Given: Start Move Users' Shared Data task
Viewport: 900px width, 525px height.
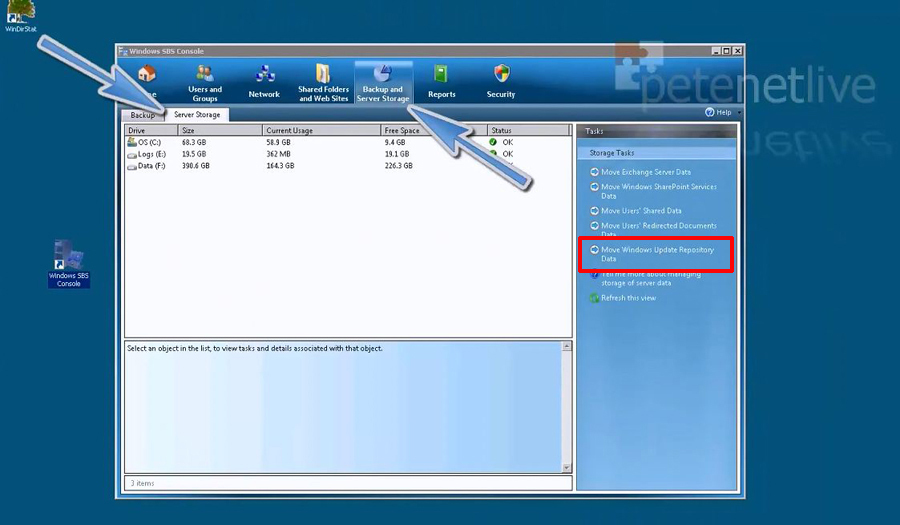Looking at the screenshot, I should 641,211.
